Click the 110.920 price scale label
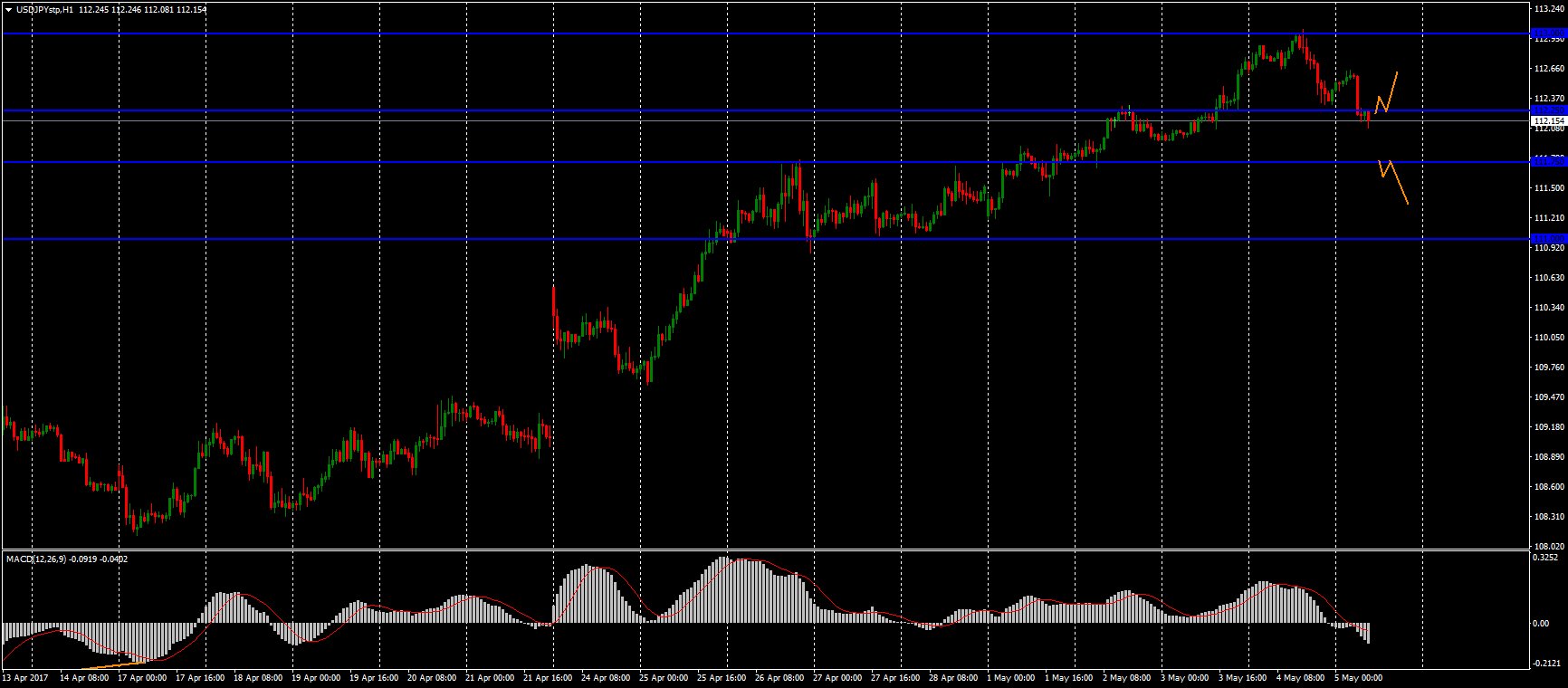 pos(1549,247)
